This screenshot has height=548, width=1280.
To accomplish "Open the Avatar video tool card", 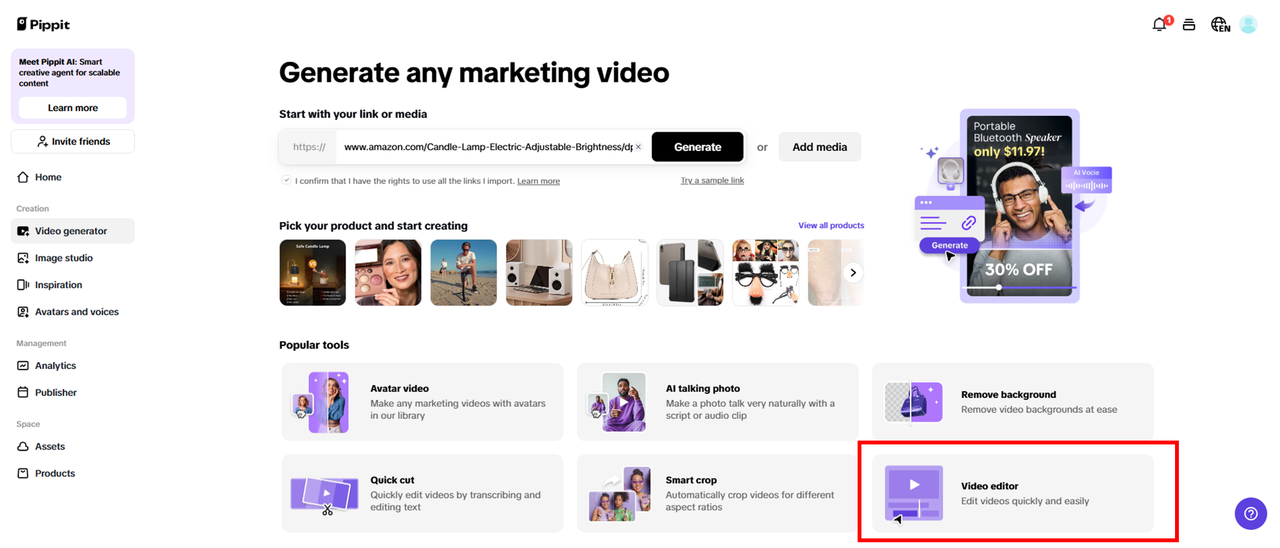I will 423,402.
